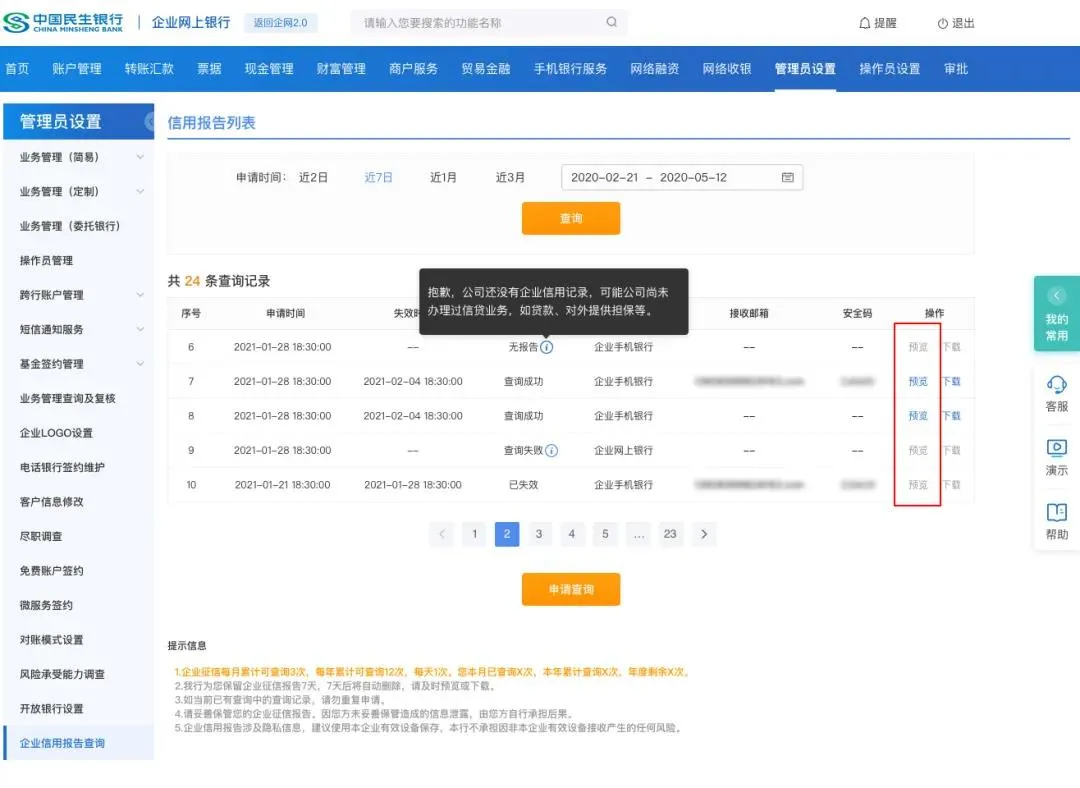Switch to the 网络融资 tab
Screen dimensions: 1080x788
[x=654, y=68]
